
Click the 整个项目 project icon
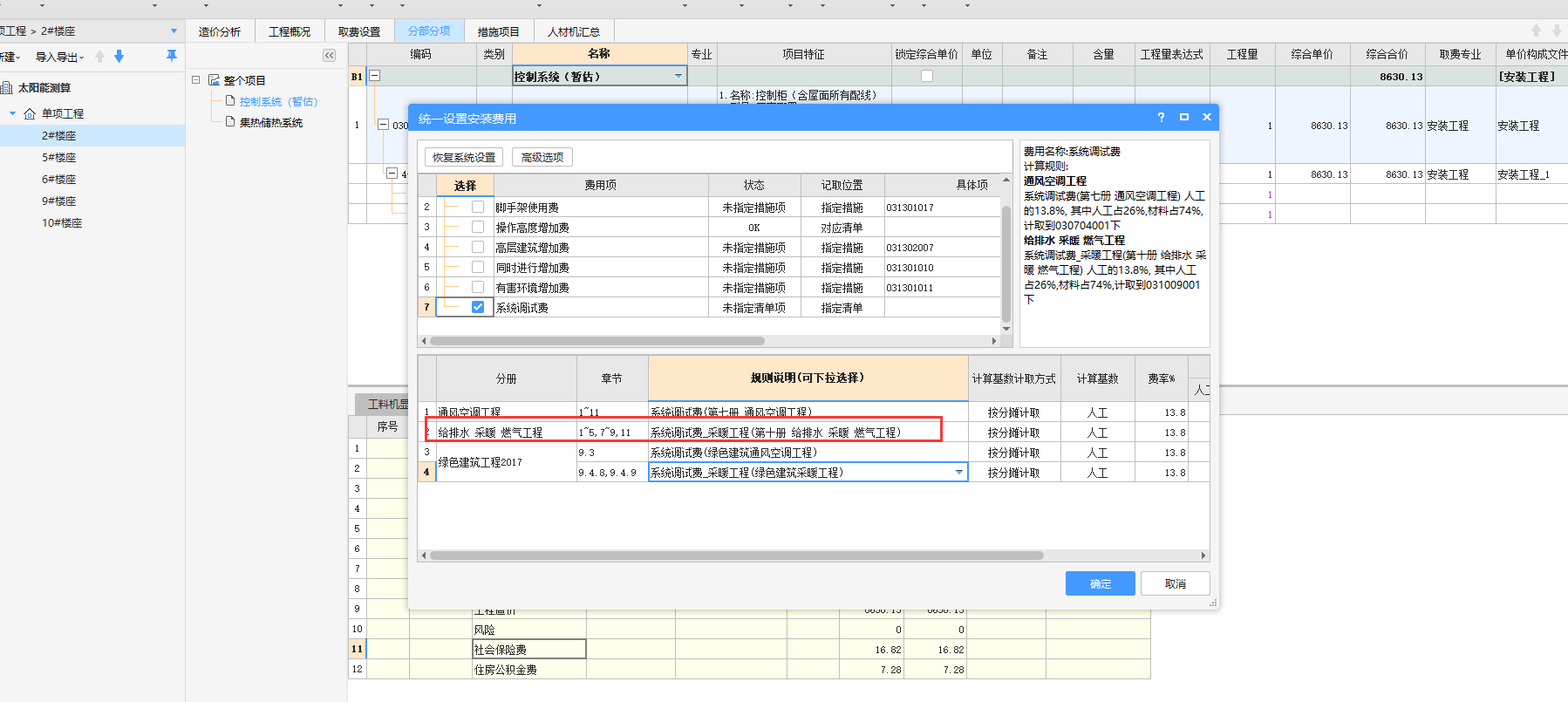pos(214,79)
